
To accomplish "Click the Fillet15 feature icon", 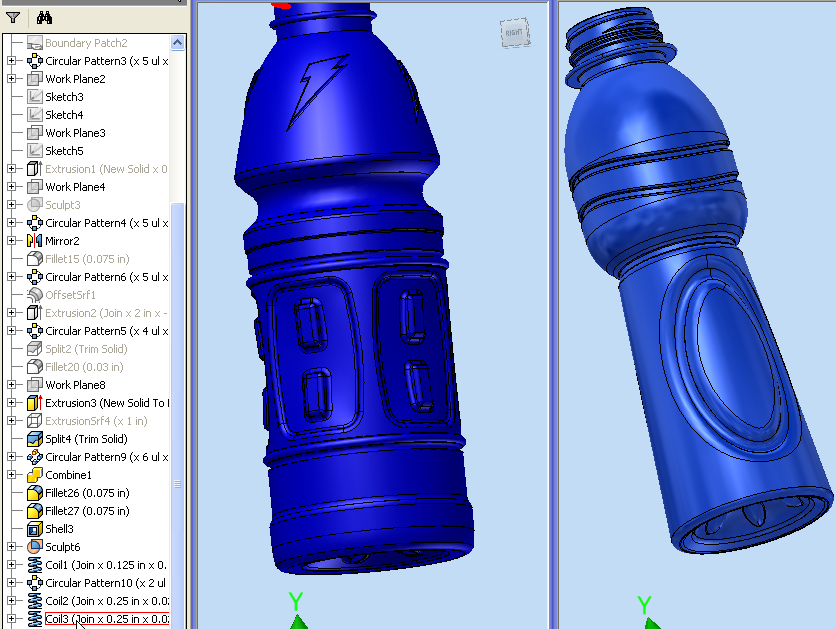I will (35, 259).
